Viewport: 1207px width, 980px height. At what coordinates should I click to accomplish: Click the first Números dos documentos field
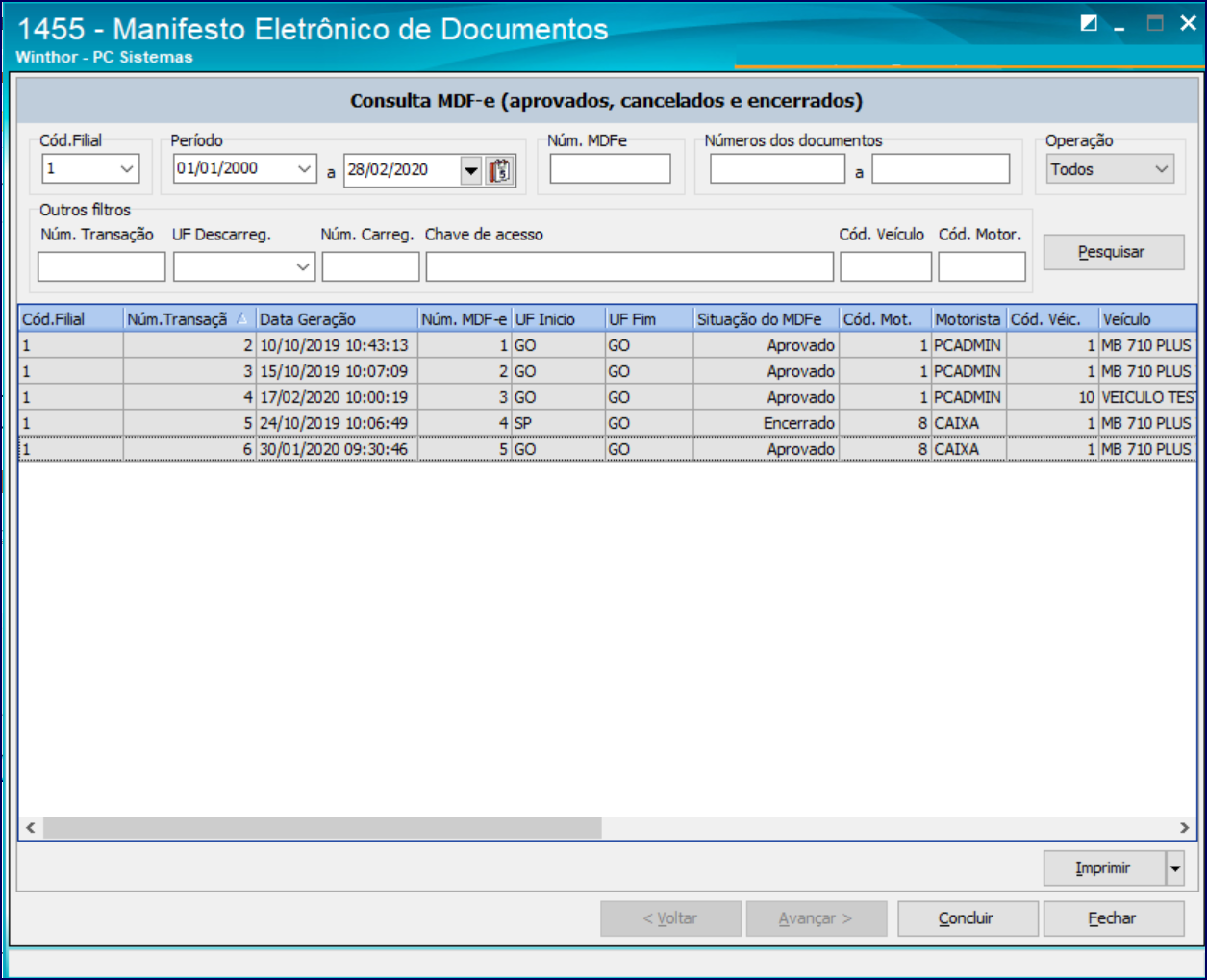(778, 169)
